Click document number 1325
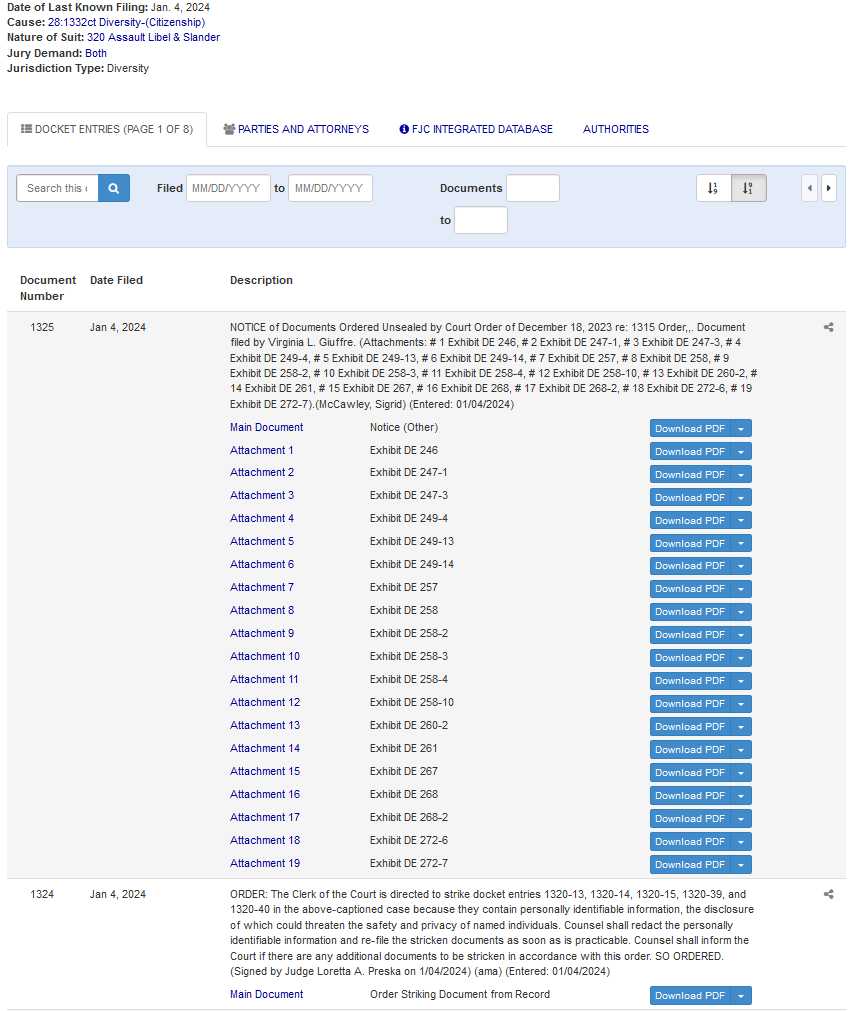The width and height of the screenshot is (857, 1011). pos(42,328)
